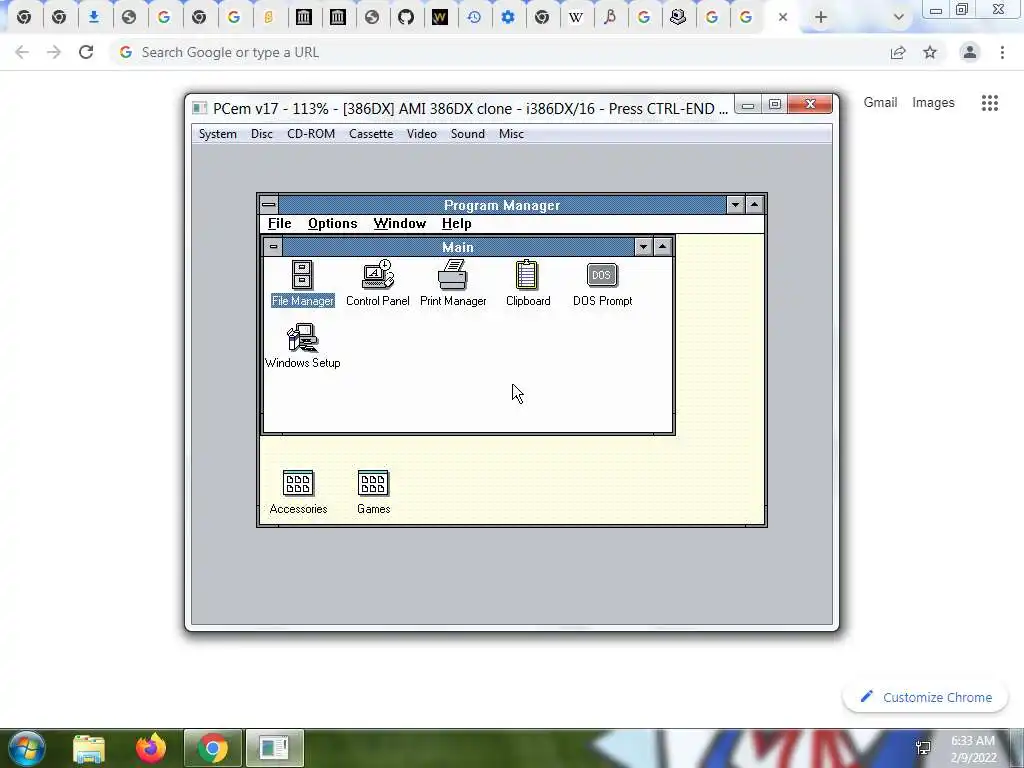Open Program Manager's File menu
The image size is (1024, 768).
280,223
